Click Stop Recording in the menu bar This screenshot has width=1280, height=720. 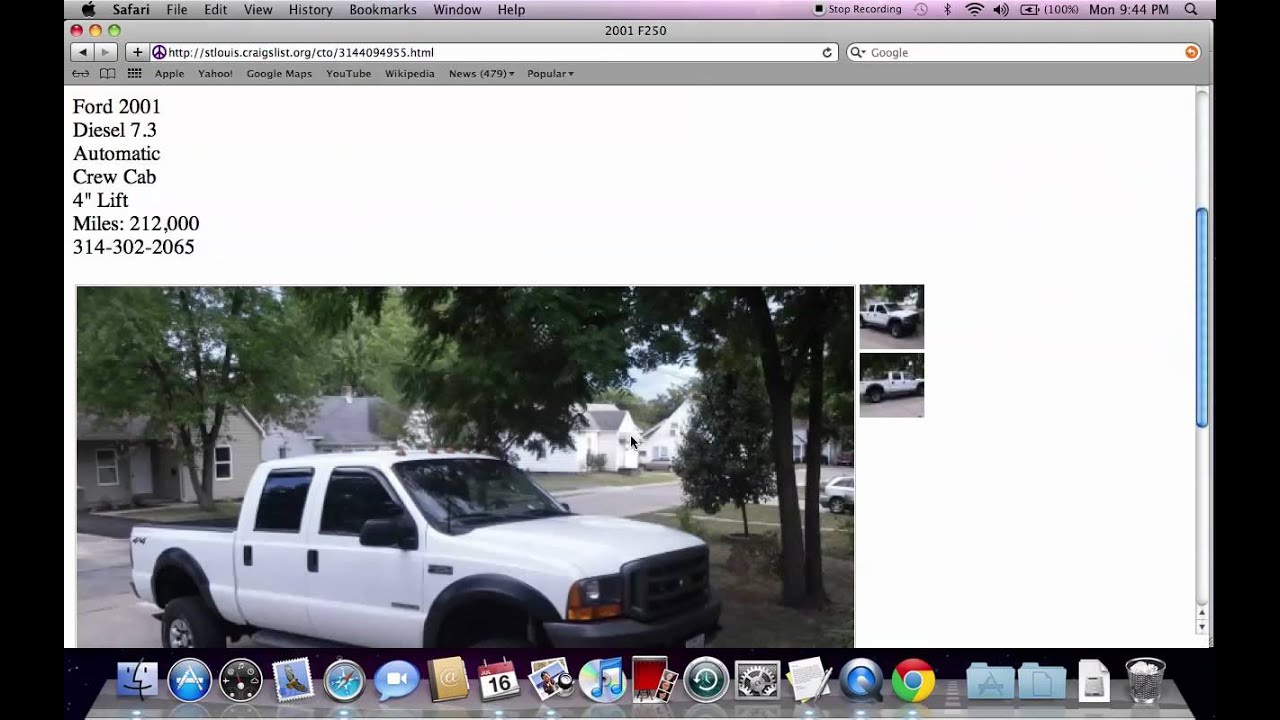(857, 9)
